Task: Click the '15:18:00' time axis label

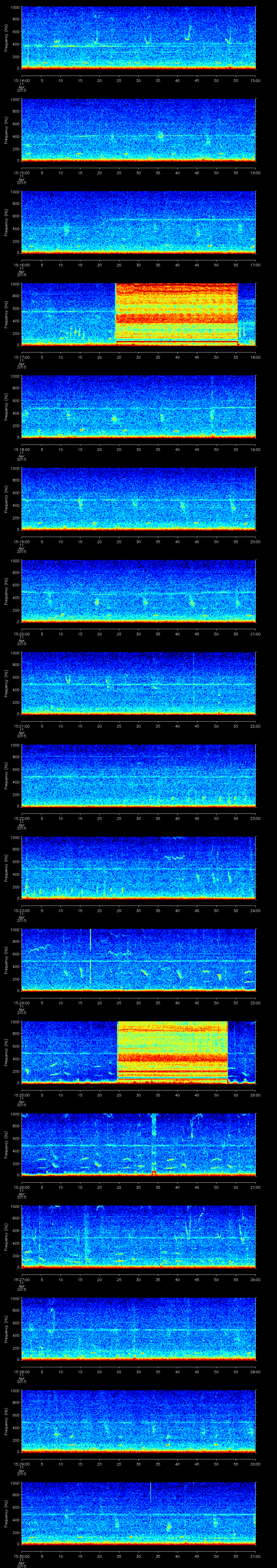Action: tap(21, 450)
